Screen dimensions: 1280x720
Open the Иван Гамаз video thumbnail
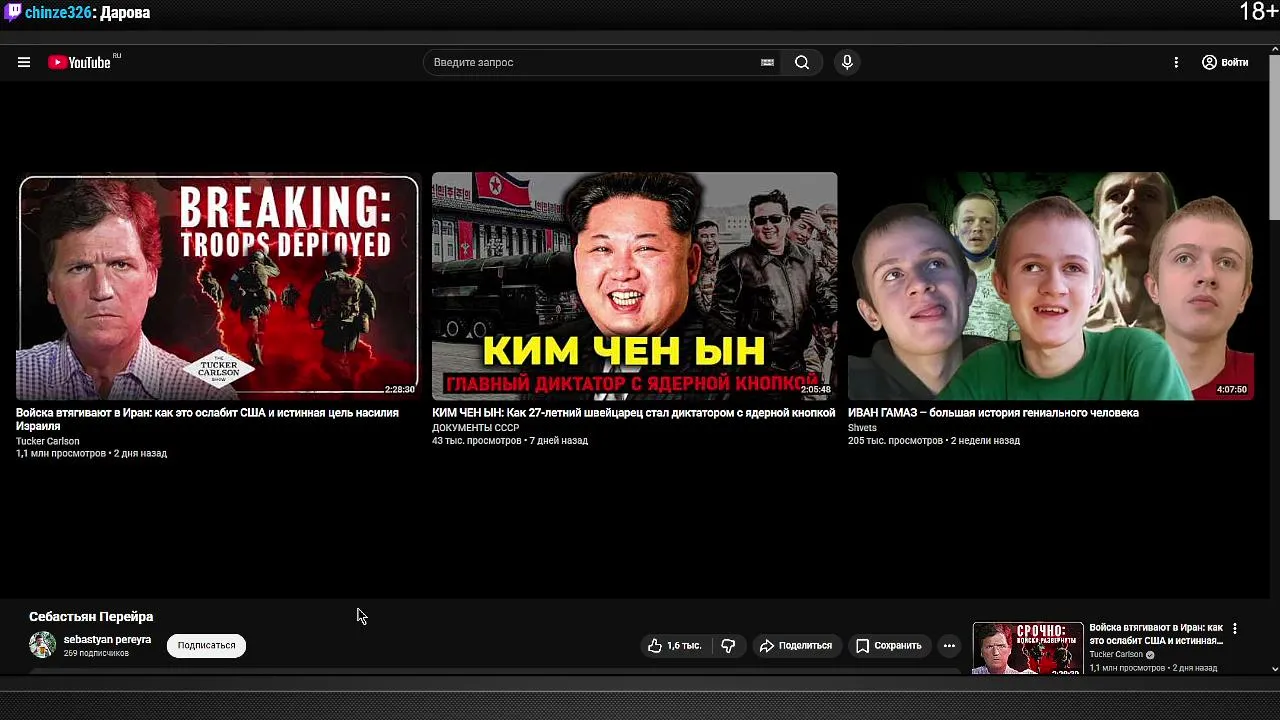click(1050, 286)
